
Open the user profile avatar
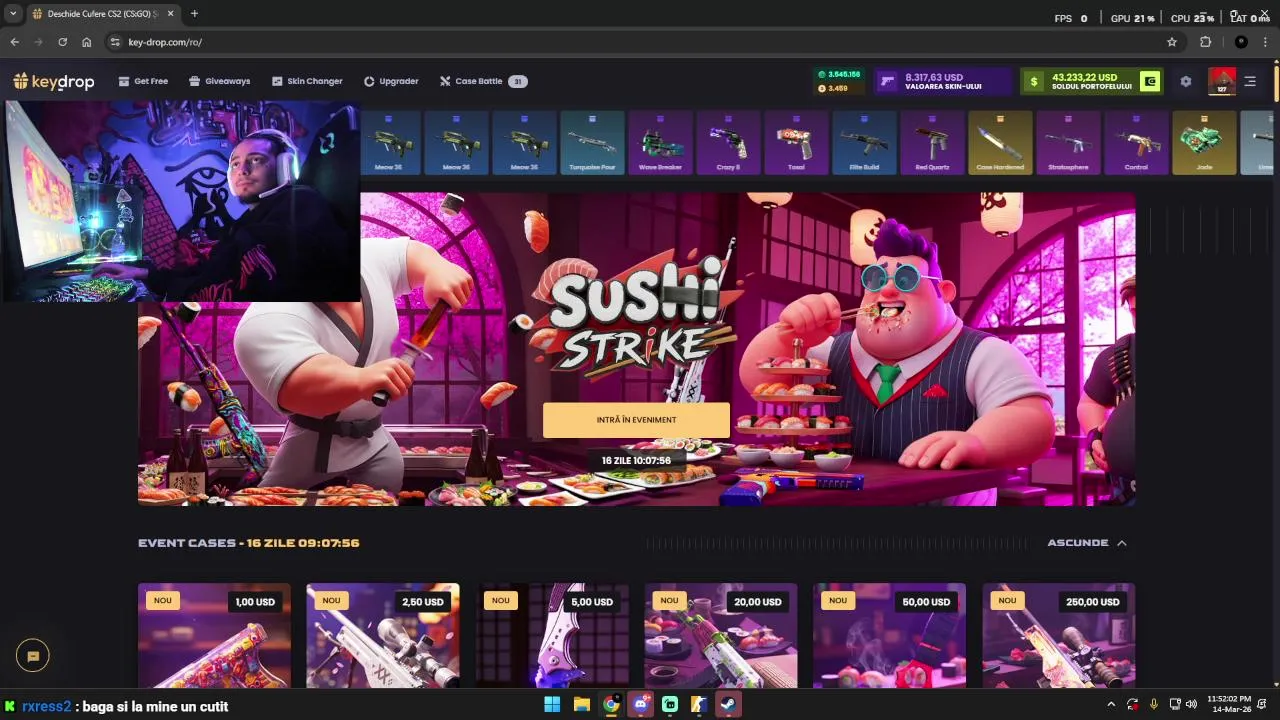pyautogui.click(x=1222, y=82)
